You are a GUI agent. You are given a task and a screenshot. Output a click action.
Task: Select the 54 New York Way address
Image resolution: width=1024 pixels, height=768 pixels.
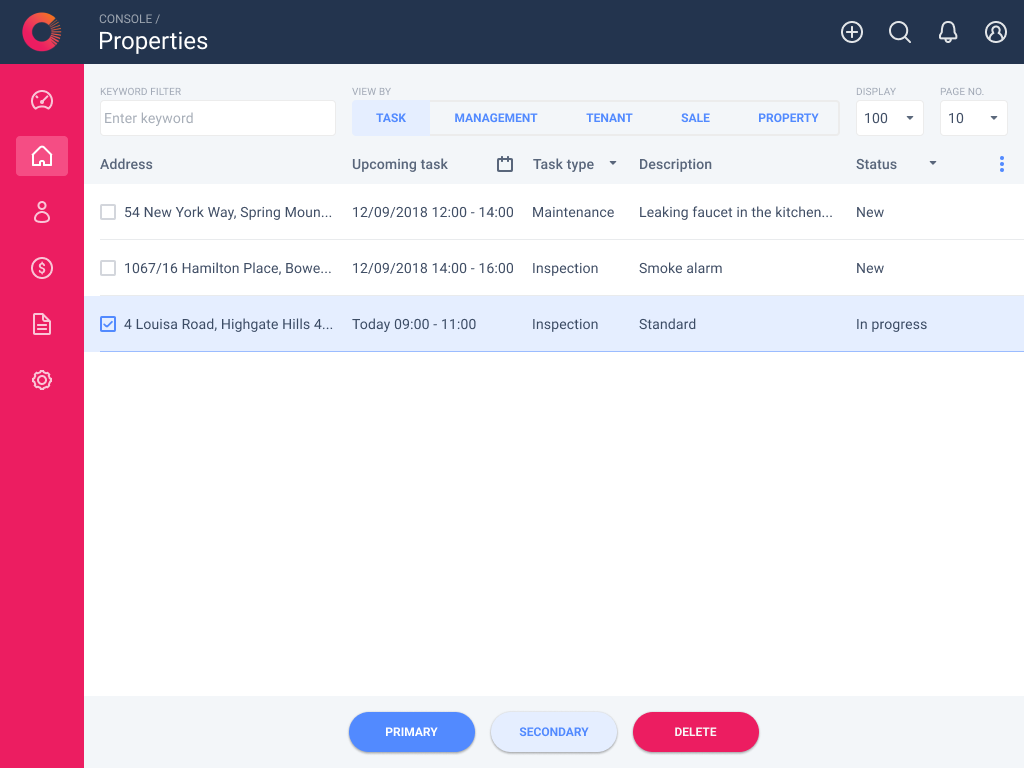(x=228, y=212)
